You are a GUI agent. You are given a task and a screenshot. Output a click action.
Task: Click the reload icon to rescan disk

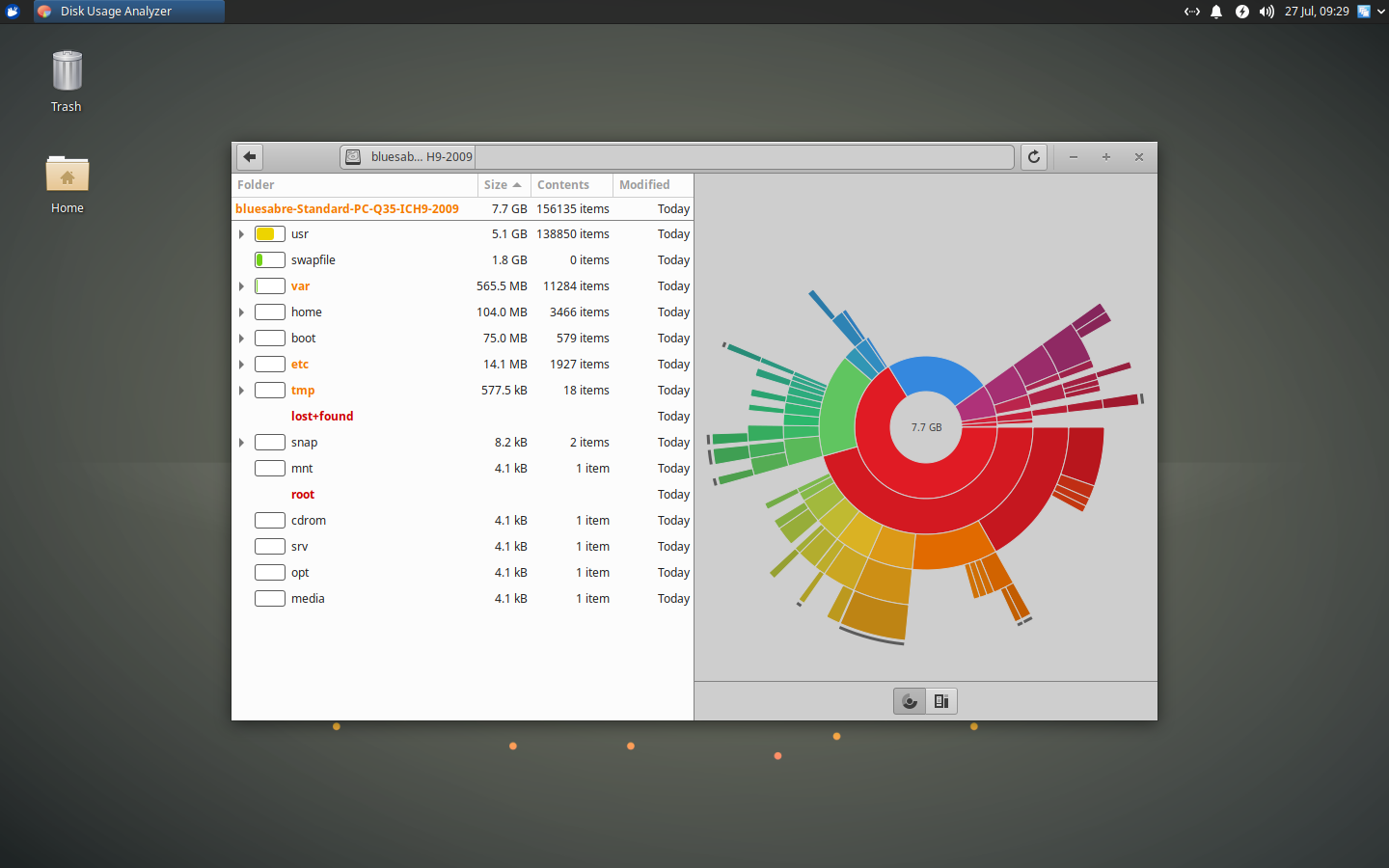[1033, 156]
